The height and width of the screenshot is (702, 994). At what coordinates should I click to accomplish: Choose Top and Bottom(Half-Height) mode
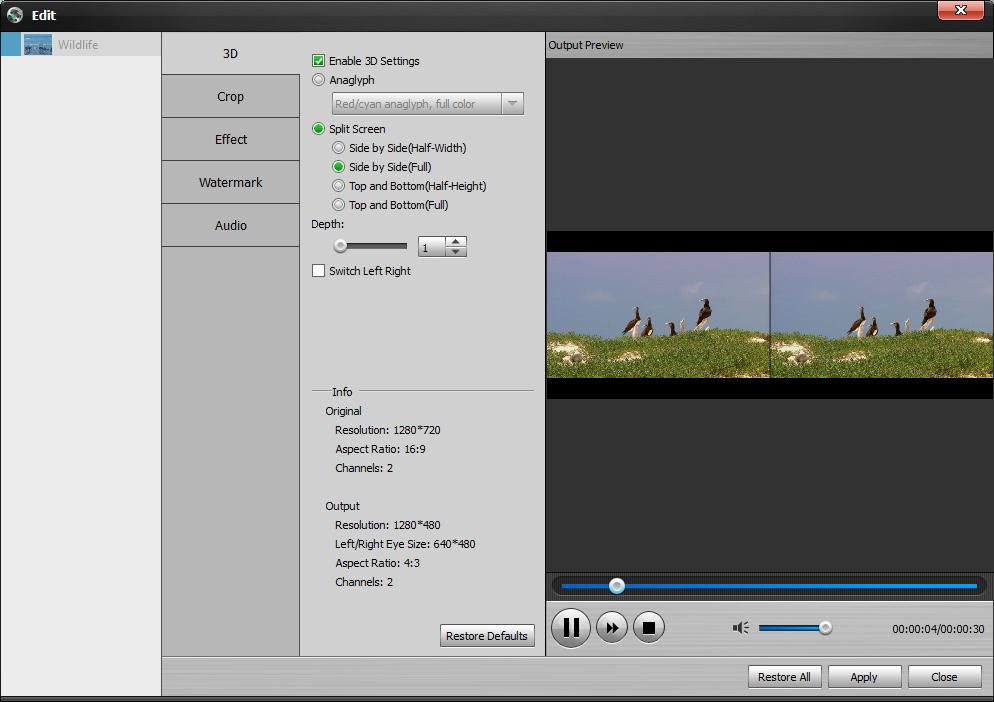(338, 186)
